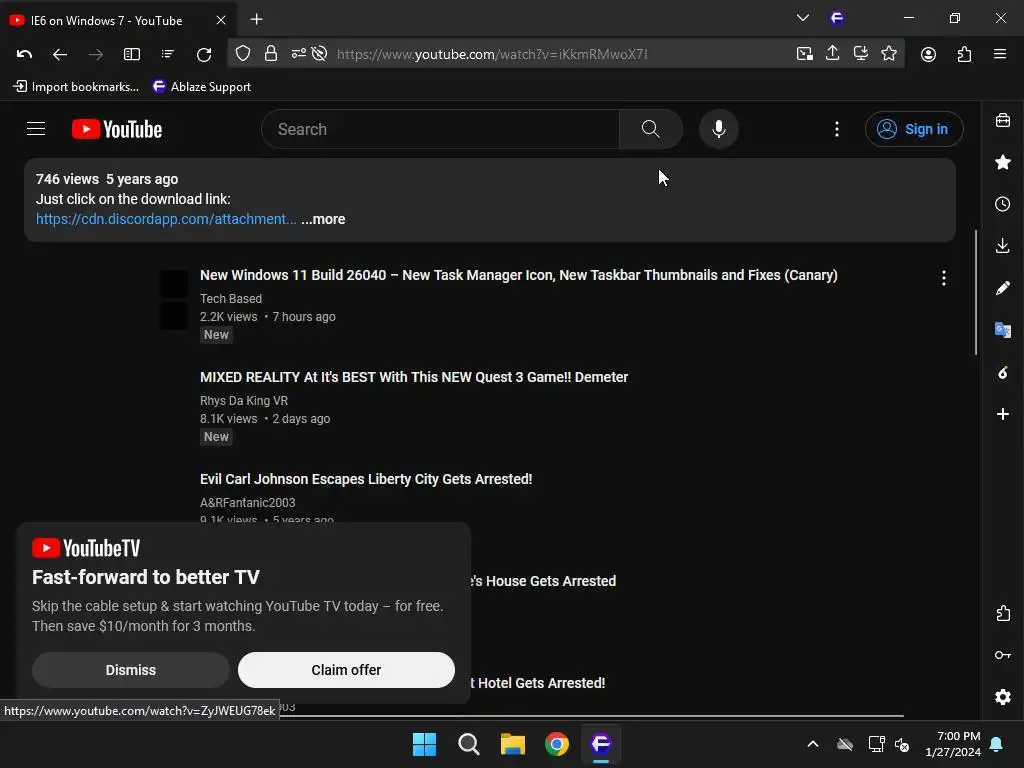Screen dimensions: 1024x768
Task: Click Import bookmarks in bookmarks bar
Action: pos(76,87)
